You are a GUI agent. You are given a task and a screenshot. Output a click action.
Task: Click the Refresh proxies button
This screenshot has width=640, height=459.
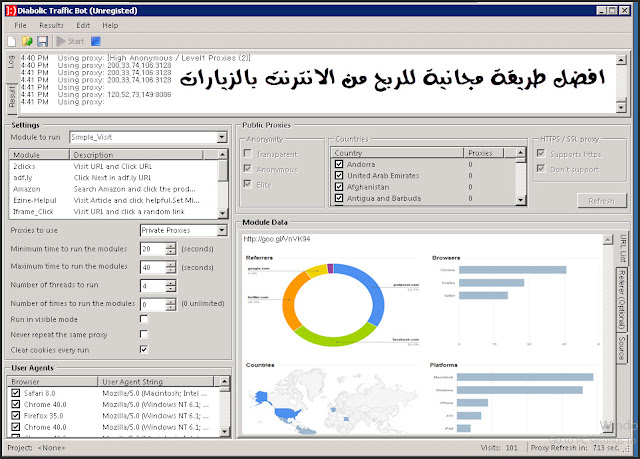[602, 201]
